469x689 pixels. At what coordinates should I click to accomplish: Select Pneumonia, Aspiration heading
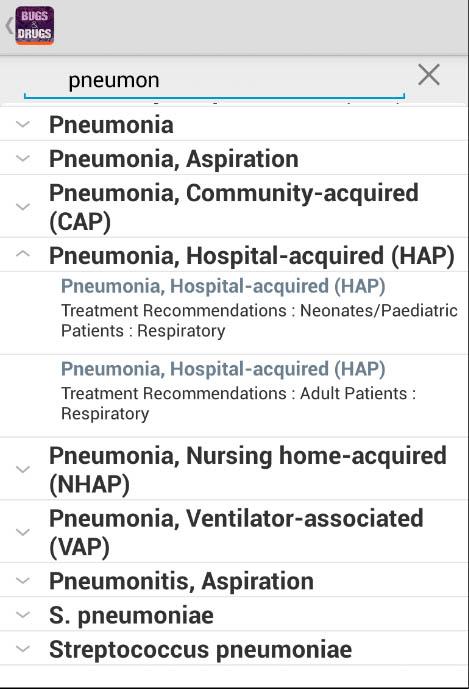pyautogui.click(x=174, y=159)
